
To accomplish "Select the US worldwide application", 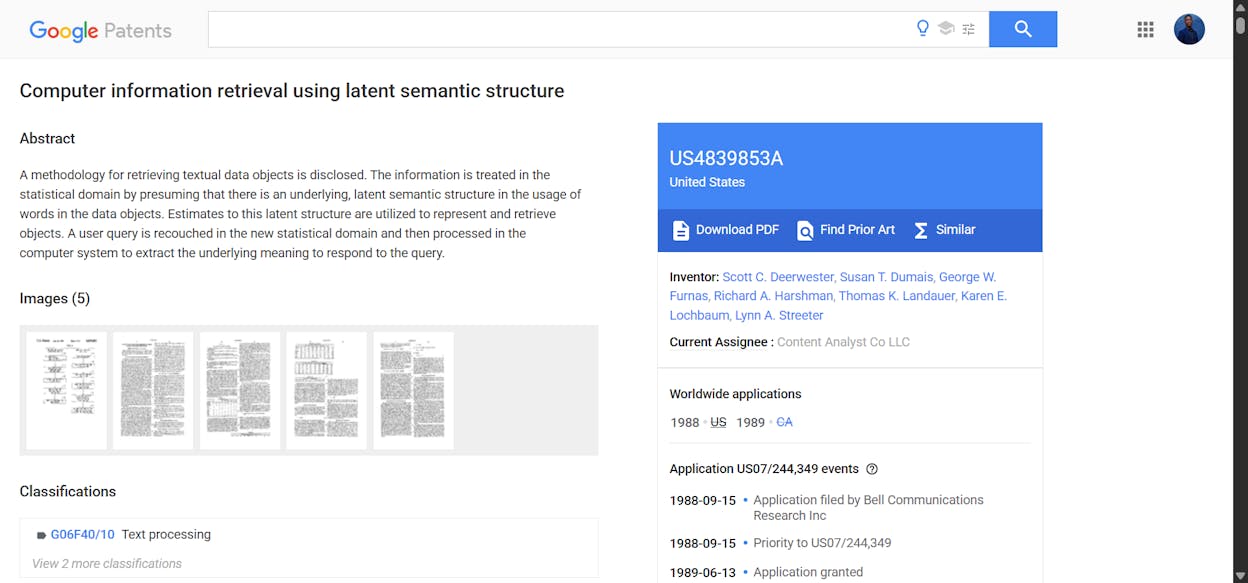I will (x=718, y=422).
